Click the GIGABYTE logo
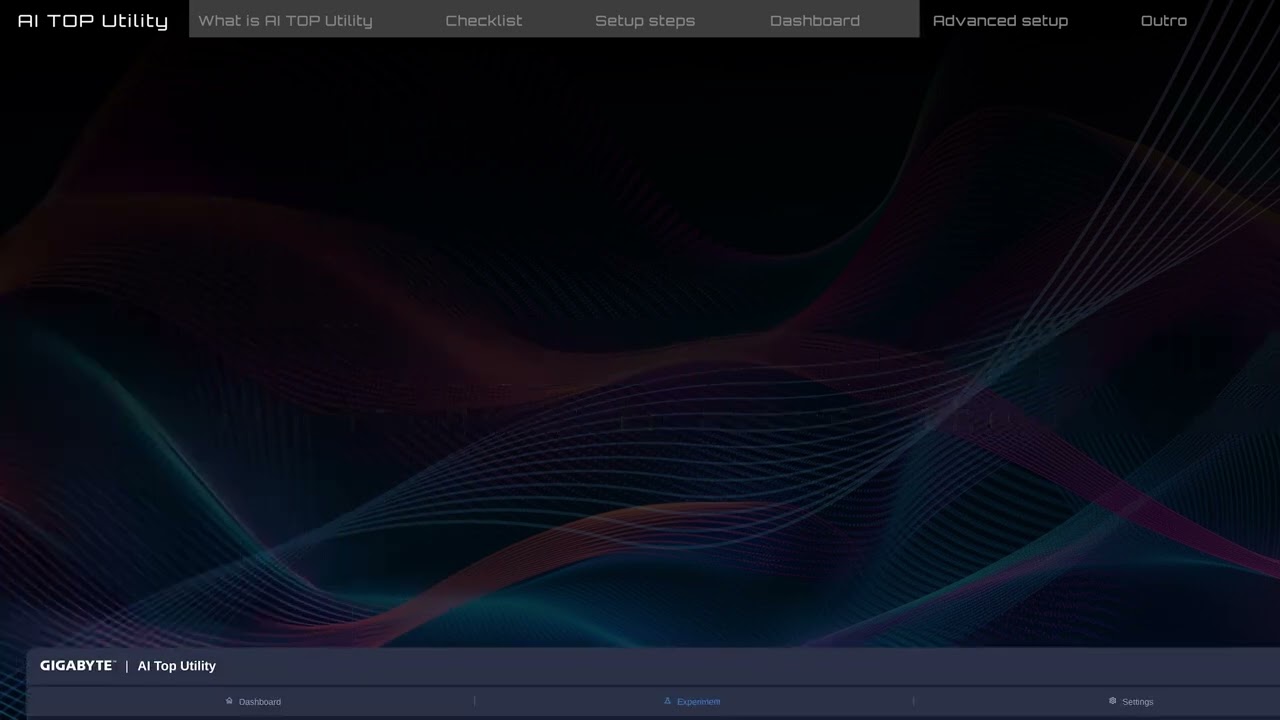Screen dimensions: 1280x720 pyautogui.click(x=77, y=666)
